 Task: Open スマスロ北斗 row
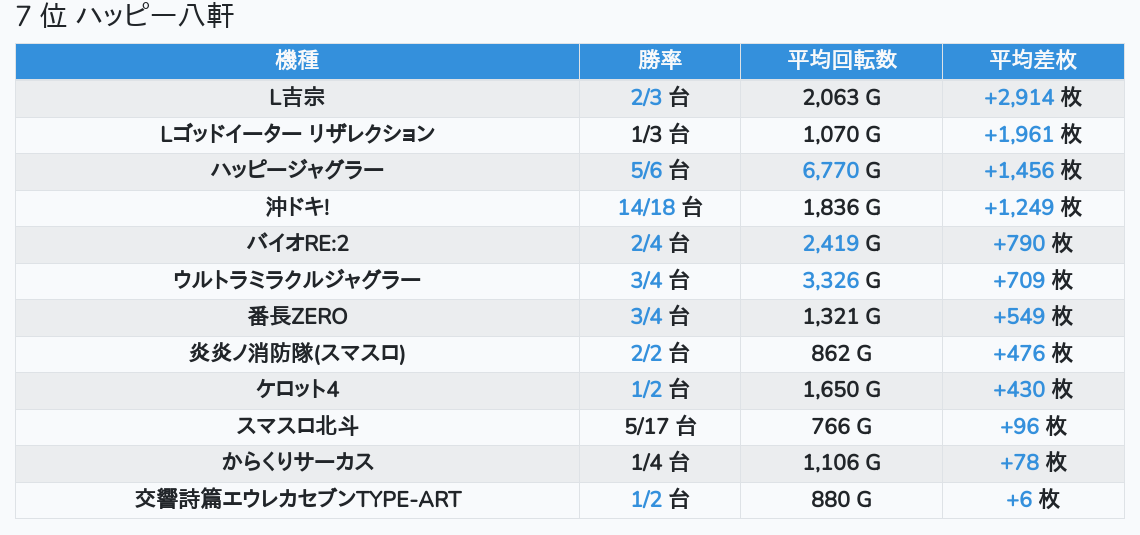570,427
